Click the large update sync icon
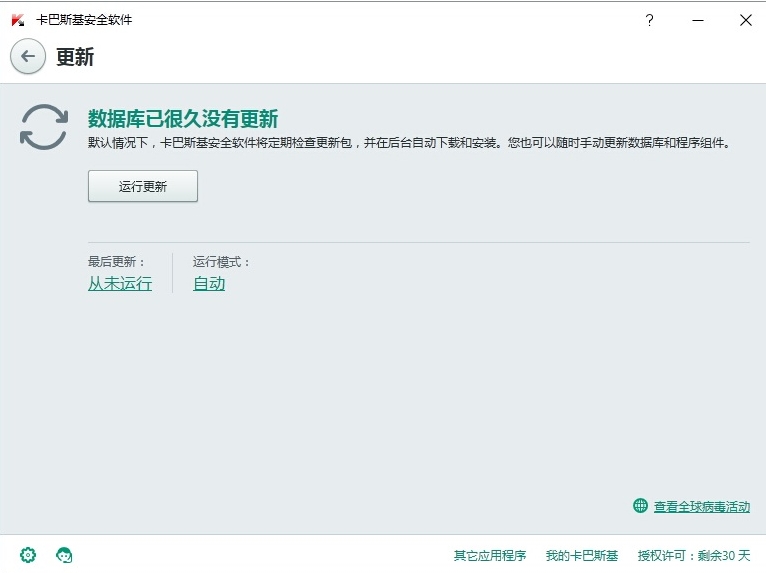The height and width of the screenshot is (573, 766). click(44, 127)
